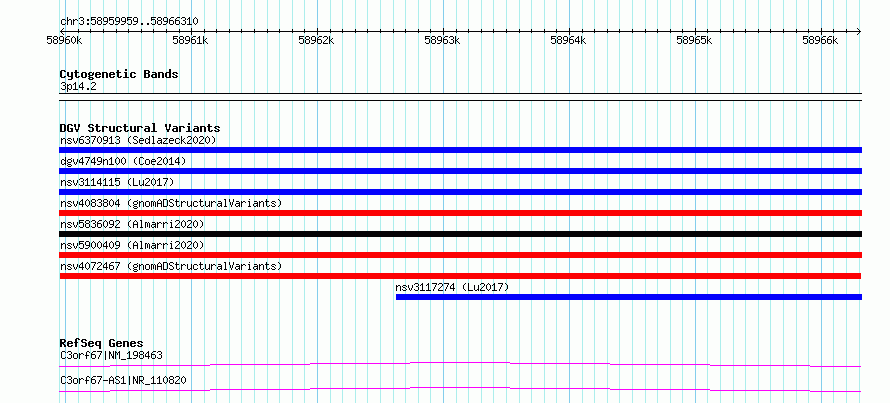The width and height of the screenshot is (890, 403).
Task: Open nsv3117274 (Lu2017) variant label
Action: pos(452,287)
